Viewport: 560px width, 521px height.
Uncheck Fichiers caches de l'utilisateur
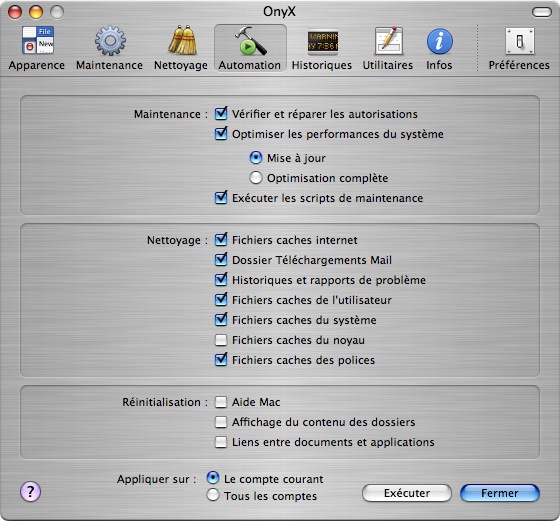pyautogui.click(x=221, y=300)
